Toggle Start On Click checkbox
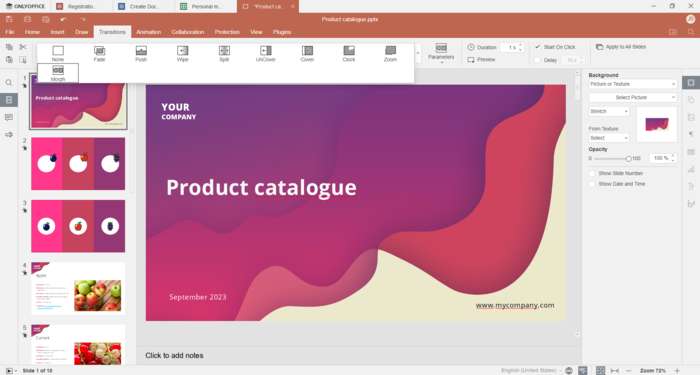The width and height of the screenshot is (700, 375). [538, 47]
